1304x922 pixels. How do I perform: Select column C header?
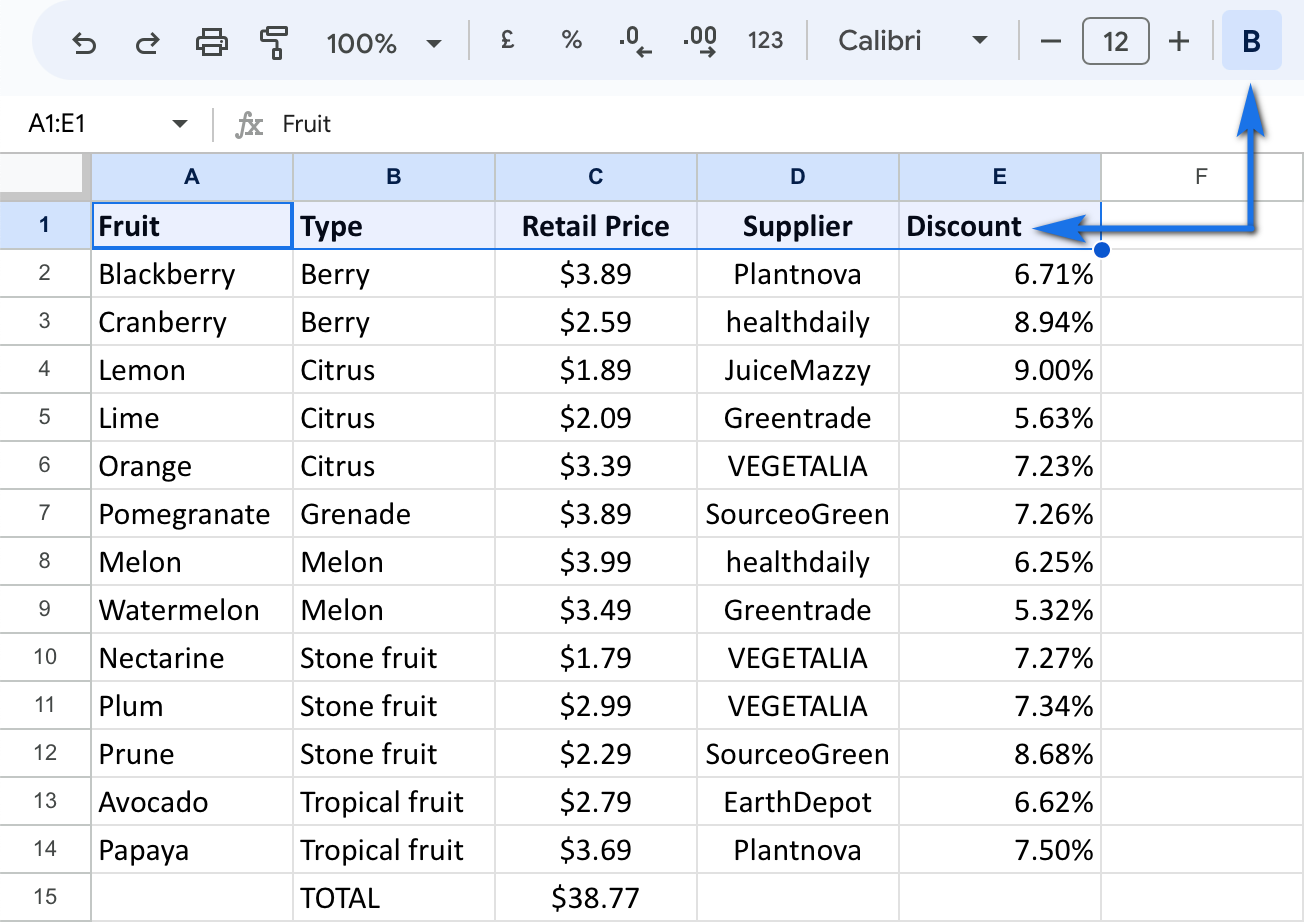pos(596,177)
